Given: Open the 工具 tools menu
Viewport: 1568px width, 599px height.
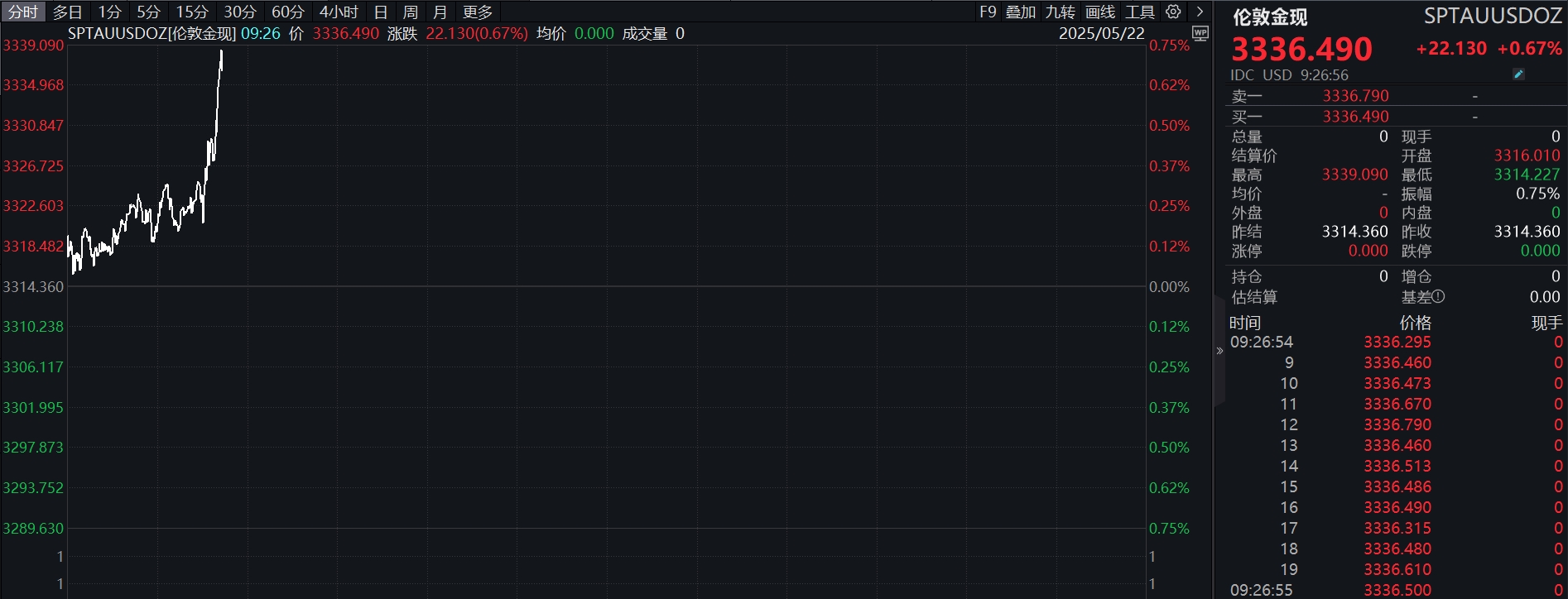Looking at the screenshot, I should (x=1139, y=12).
